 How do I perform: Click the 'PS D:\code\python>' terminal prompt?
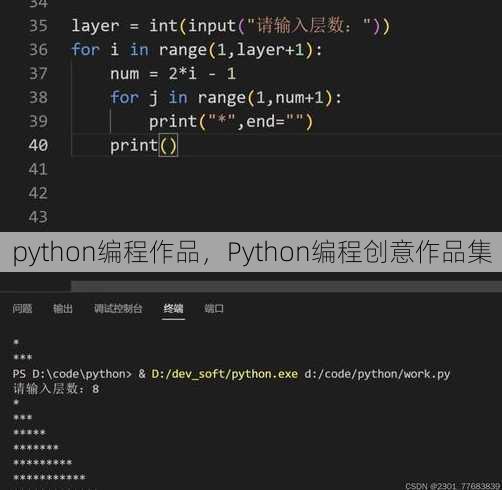coord(72,374)
